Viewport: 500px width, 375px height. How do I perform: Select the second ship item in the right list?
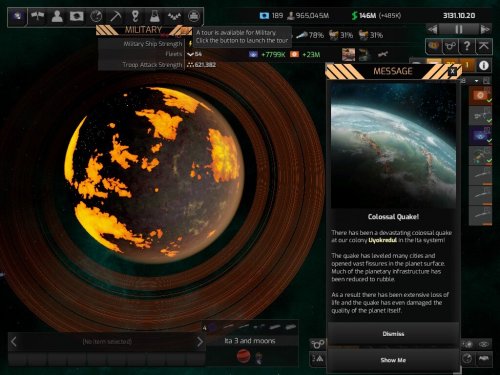point(480,116)
